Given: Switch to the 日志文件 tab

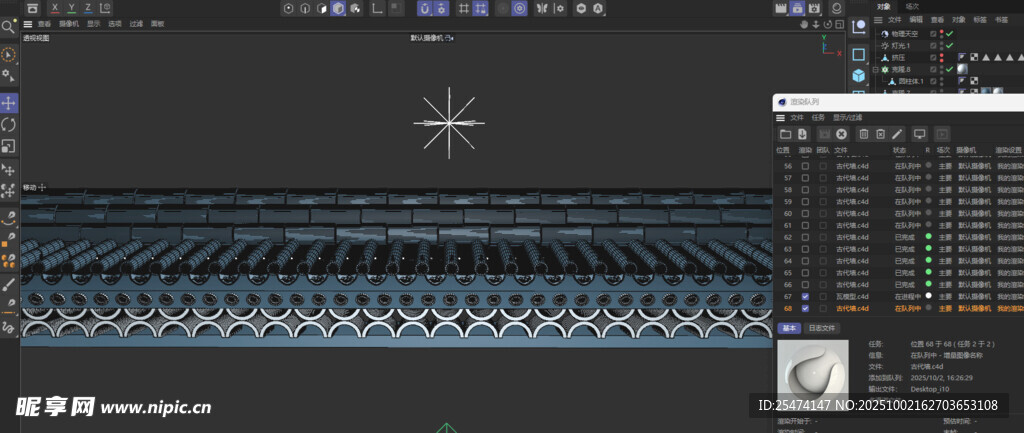Looking at the screenshot, I should pyautogui.click(x=823, y=328).
